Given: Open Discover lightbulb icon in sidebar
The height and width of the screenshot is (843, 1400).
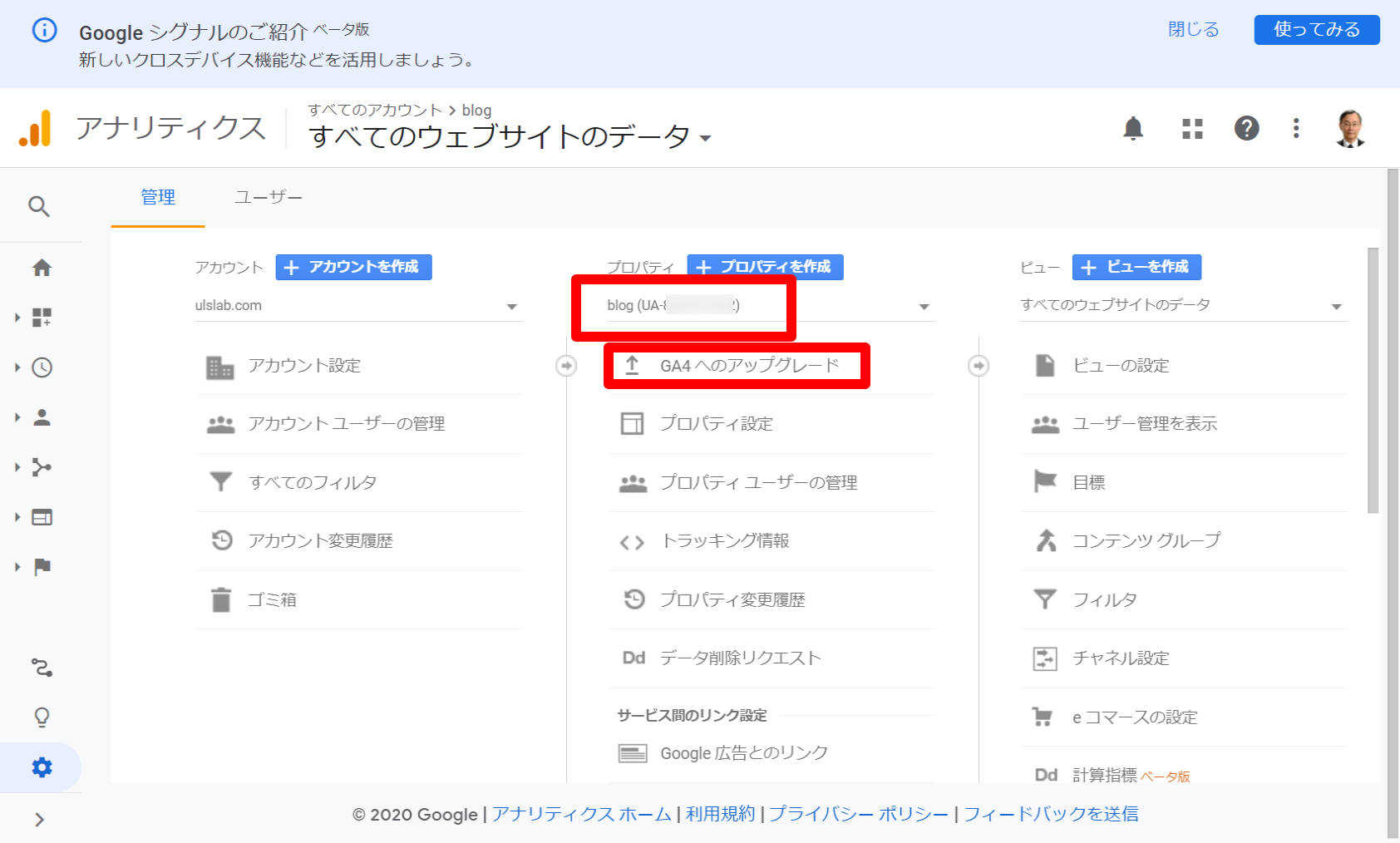Looking at the screenshot, I should tap(42, 717).
